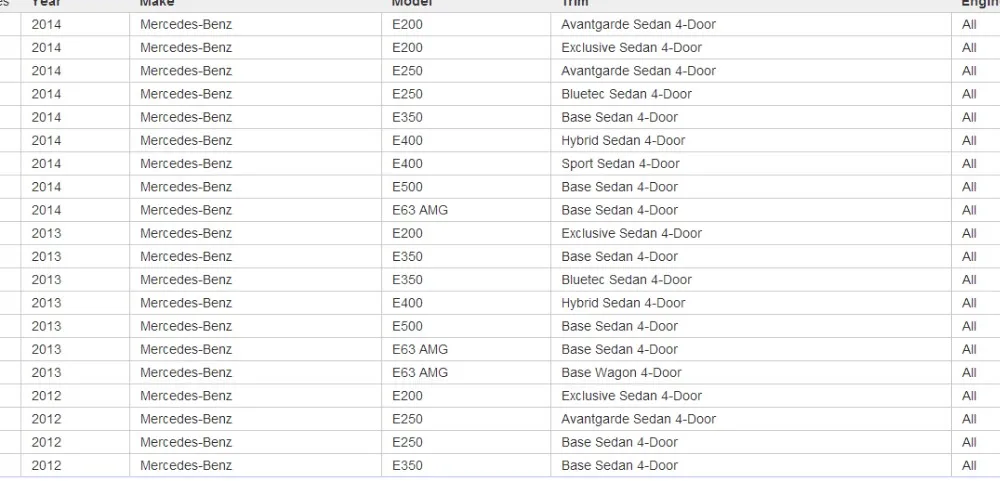Select the Sport Sedan 4-Door trim cell
The height and width of the screenshot is (481, 1000).
pos(620,164)
